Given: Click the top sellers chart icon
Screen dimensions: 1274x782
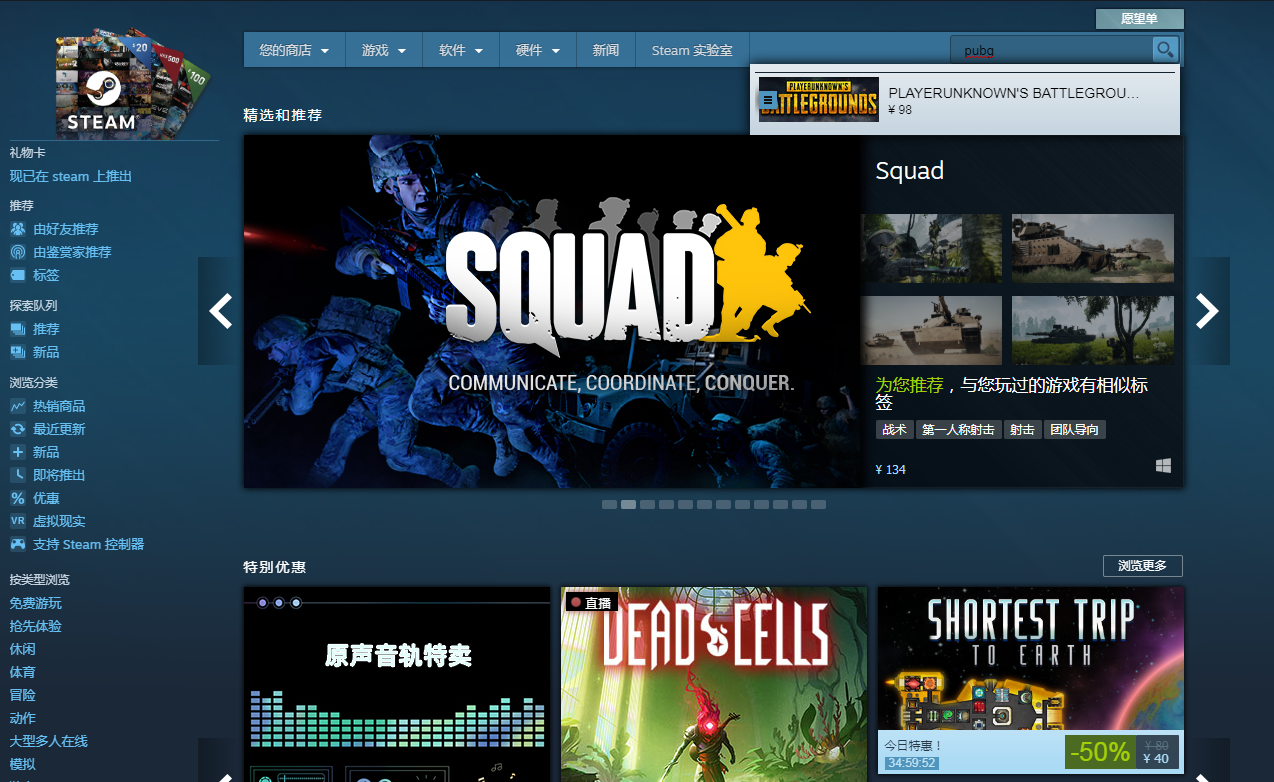Looking at the screenshot, I should tap(18, 406).
